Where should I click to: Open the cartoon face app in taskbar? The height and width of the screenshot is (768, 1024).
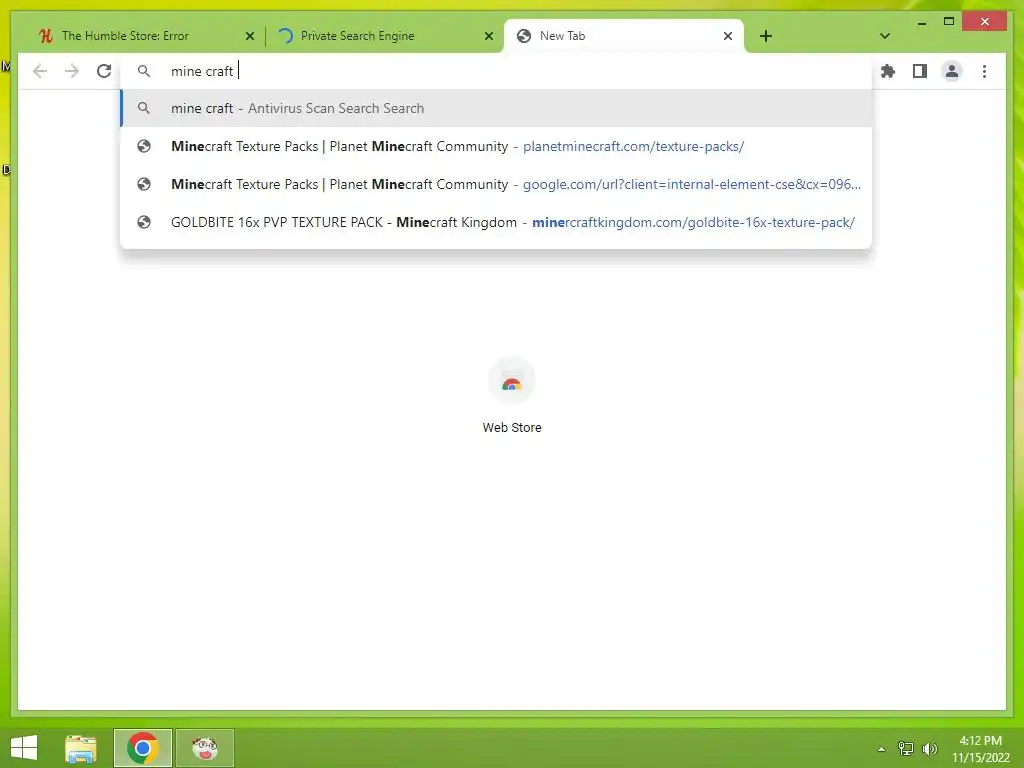(205, 748)
